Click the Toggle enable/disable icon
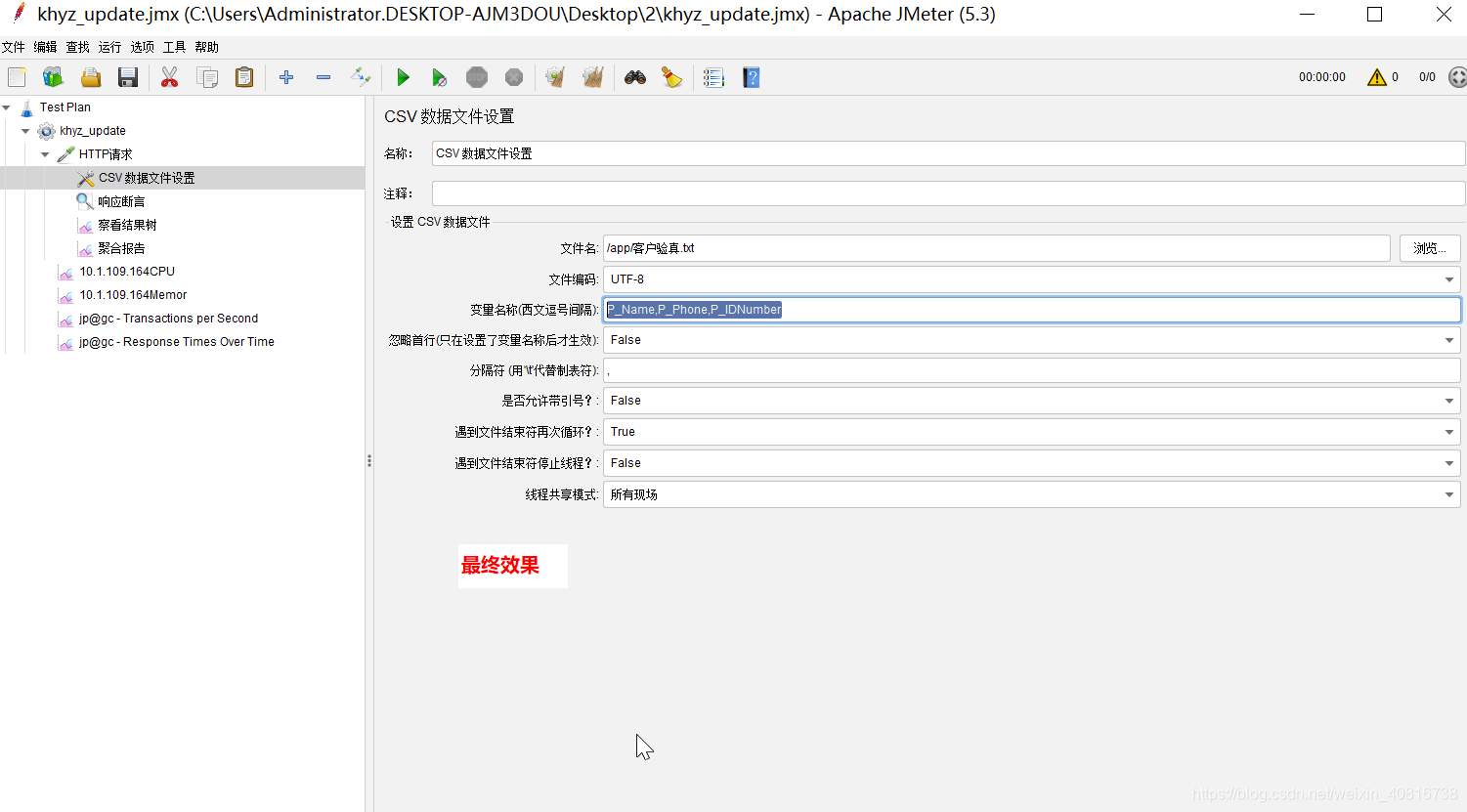The height and width of the screenshot is (812, 1467). [x=361, y=77]
